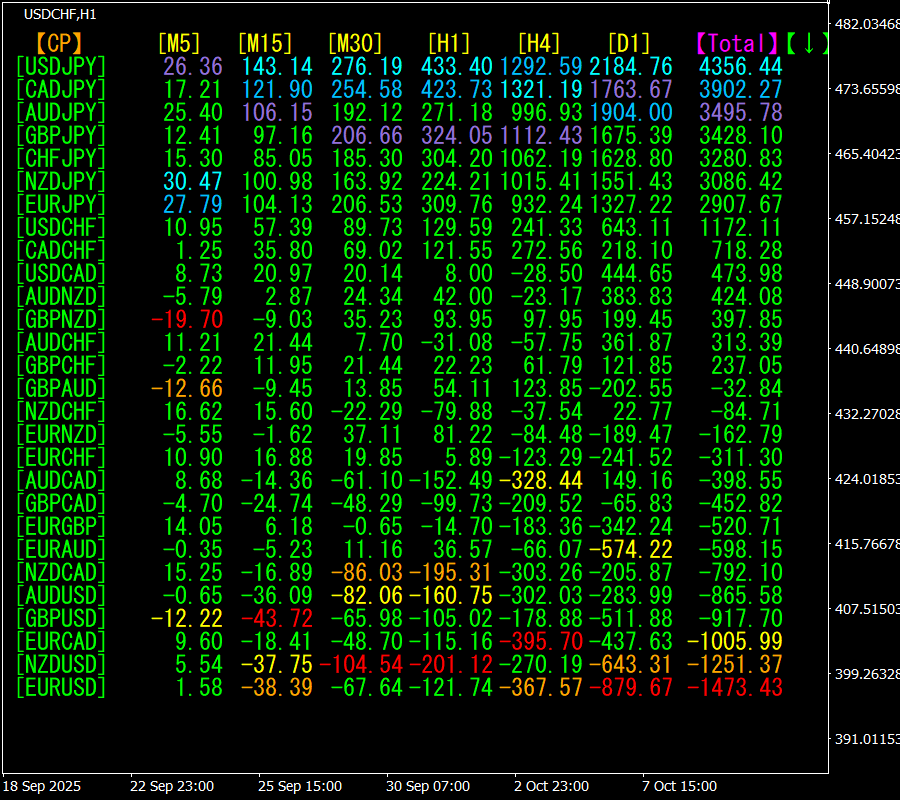The image size is (900, 800).
Task: Click the USDCHF,H1 chart title
Action: [x=61, y=15]
